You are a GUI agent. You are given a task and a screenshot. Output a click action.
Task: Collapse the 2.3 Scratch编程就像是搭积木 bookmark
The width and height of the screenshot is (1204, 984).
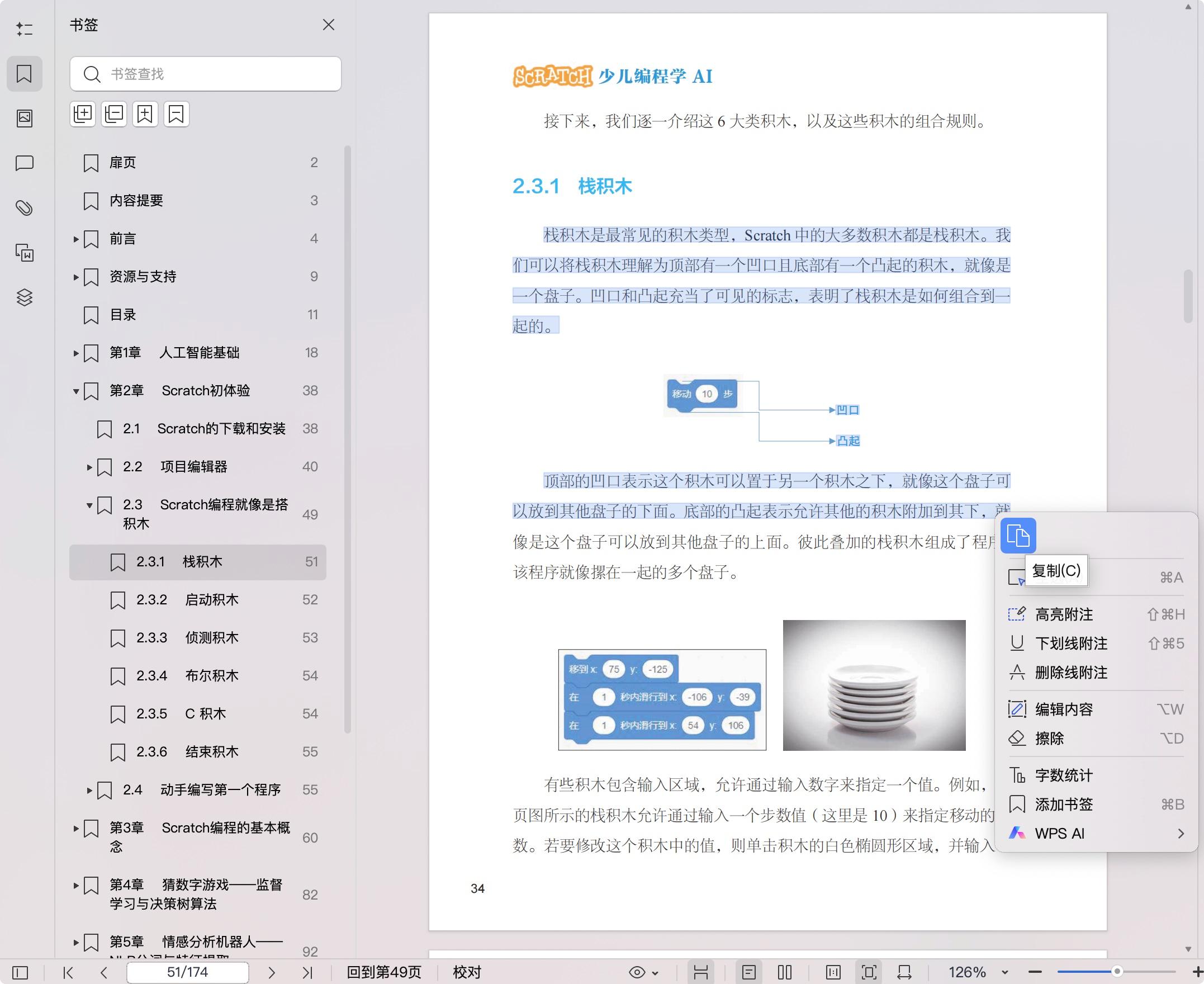tap(89, 505)
